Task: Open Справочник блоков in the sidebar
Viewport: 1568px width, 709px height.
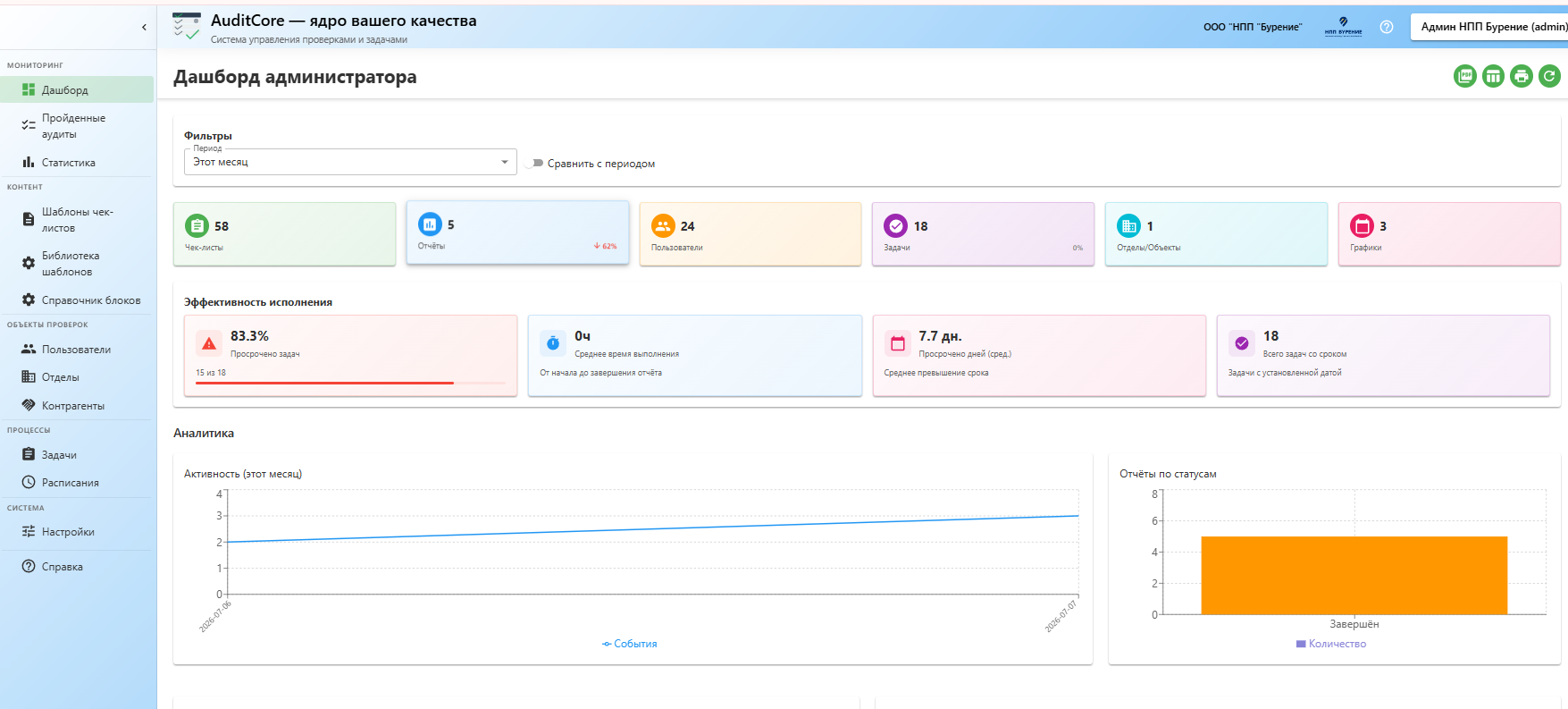Action: (x=77, y=300)
